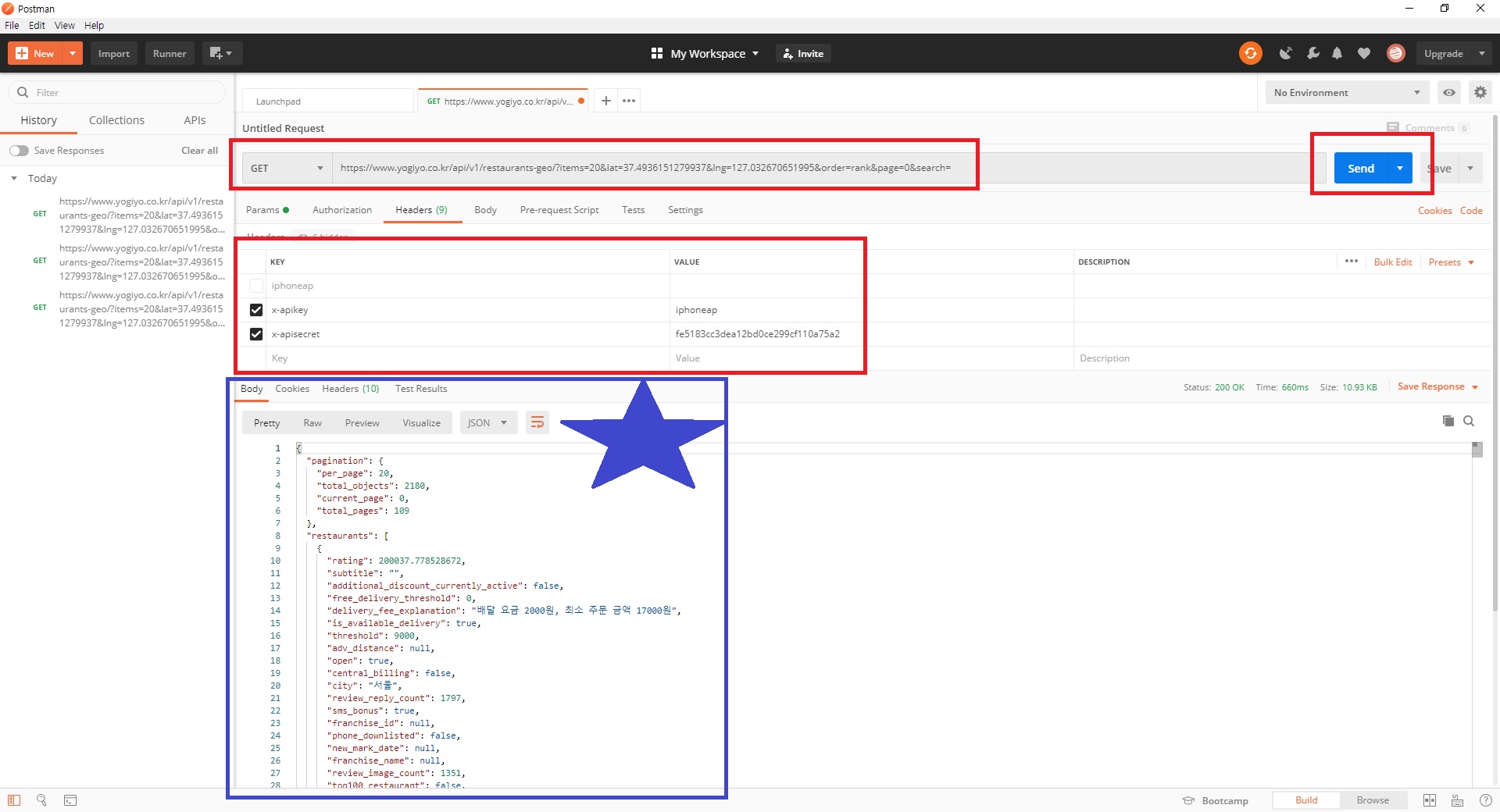Open the wrench settings icon
The image size is (1500, 812).
pyautogui.click(x=1312, y=53)
